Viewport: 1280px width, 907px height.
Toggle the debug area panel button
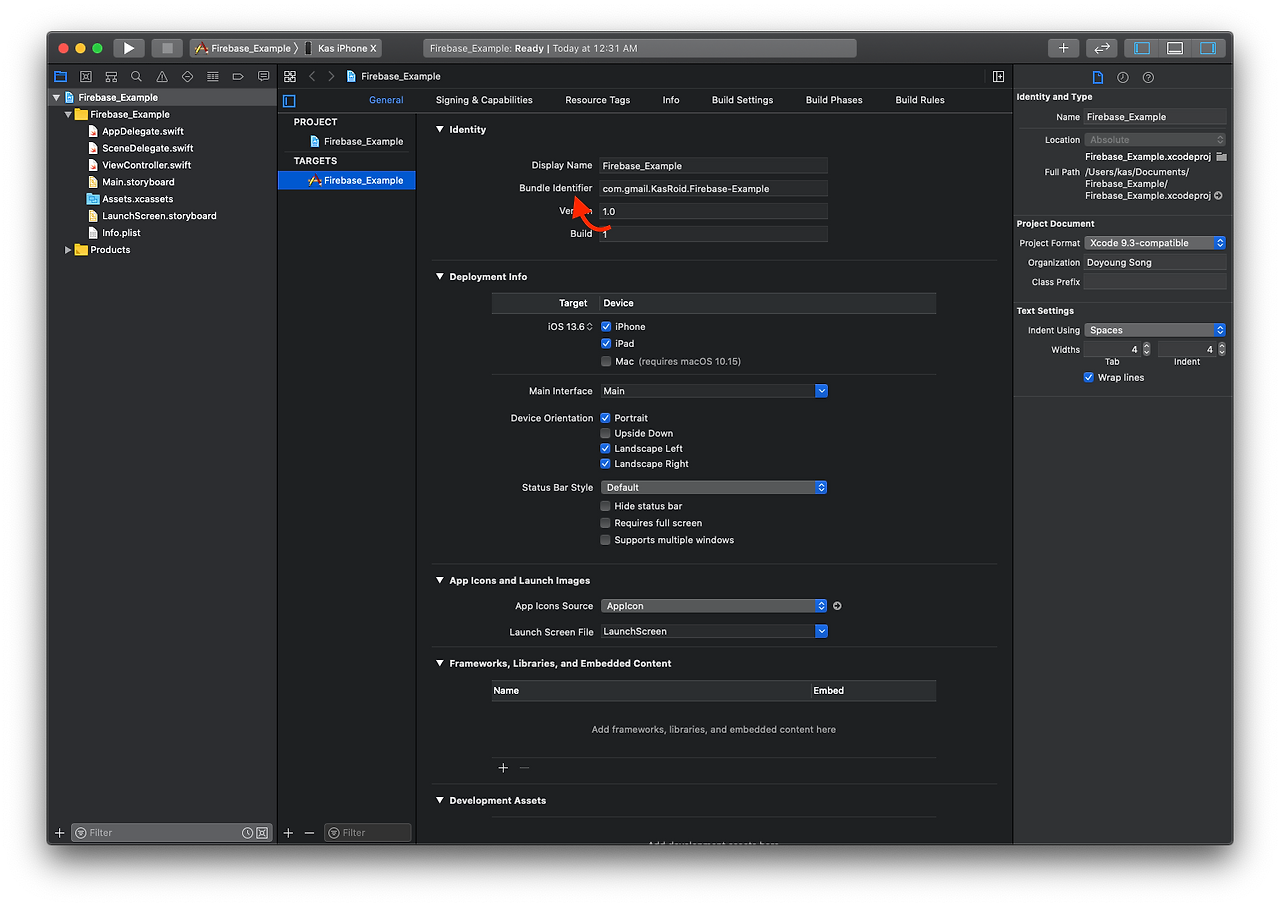(x=1175, y=48)
